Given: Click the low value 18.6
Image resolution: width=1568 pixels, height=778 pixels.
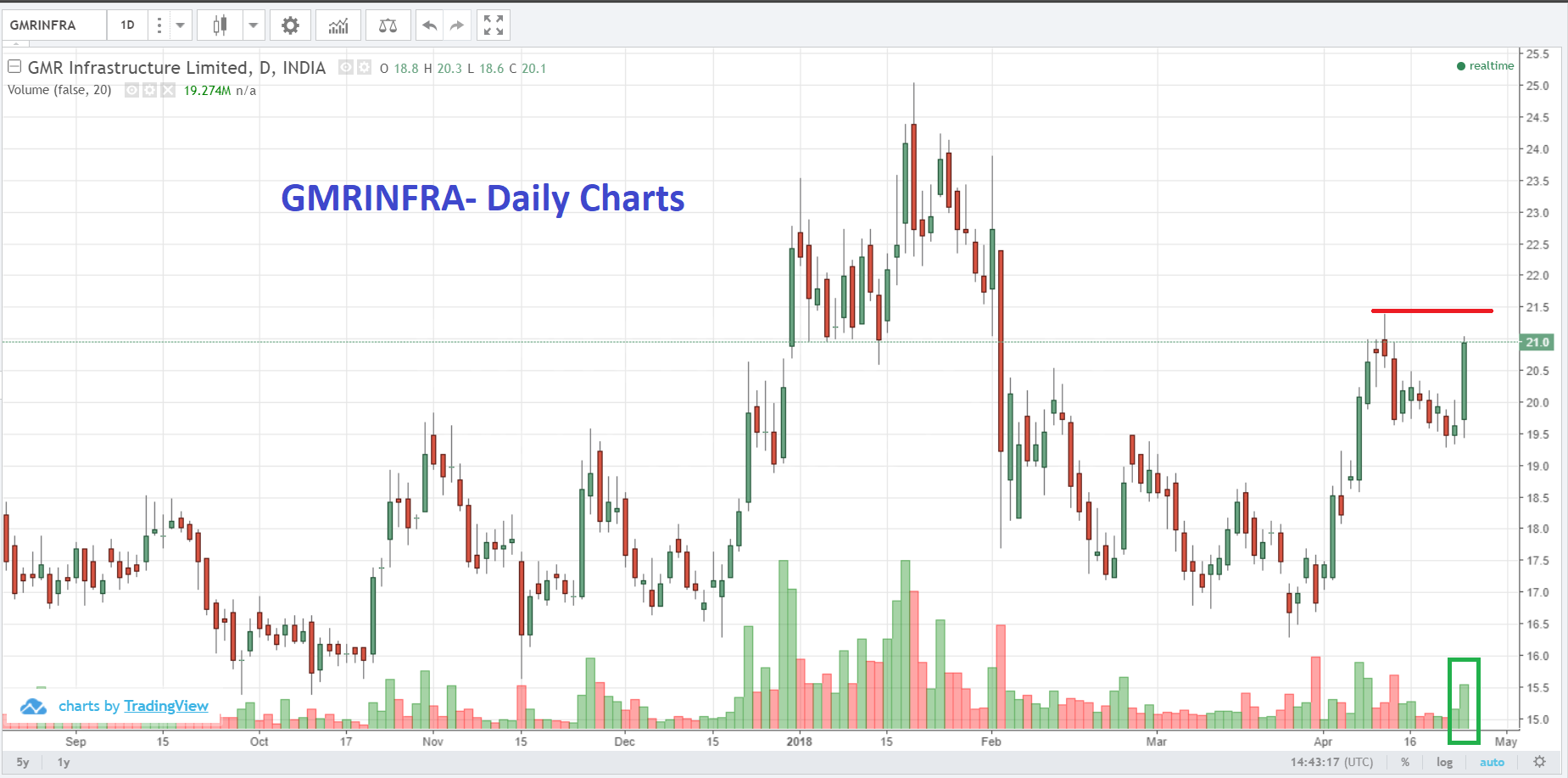Looking at the screenshot, I should pyautogui.click(x=492, y=69).
